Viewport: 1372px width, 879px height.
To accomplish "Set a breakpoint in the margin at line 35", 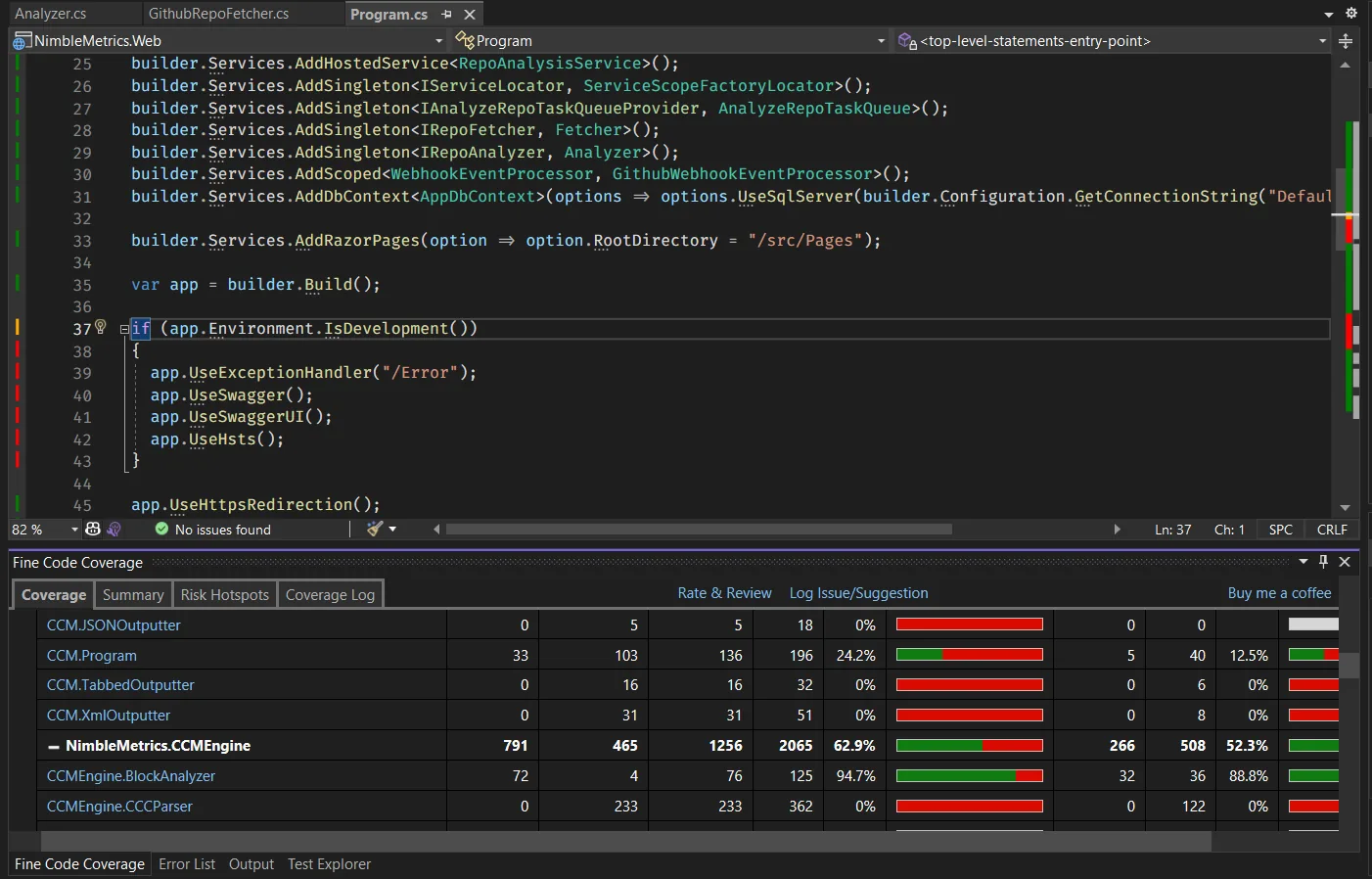I will pyautogui.click(x=44, y=284).
